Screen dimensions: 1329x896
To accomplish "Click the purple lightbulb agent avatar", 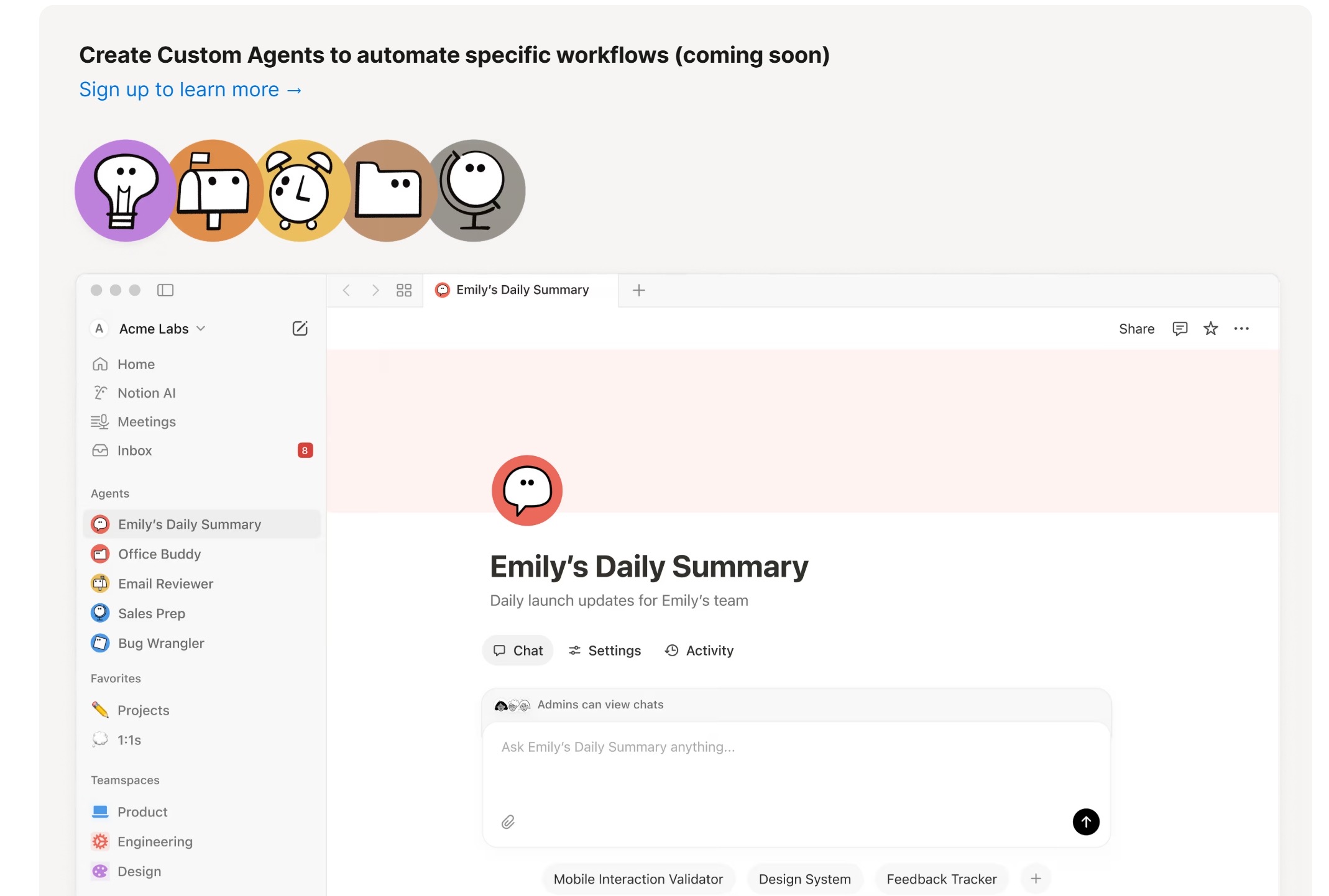I will (x=126, y=191).
